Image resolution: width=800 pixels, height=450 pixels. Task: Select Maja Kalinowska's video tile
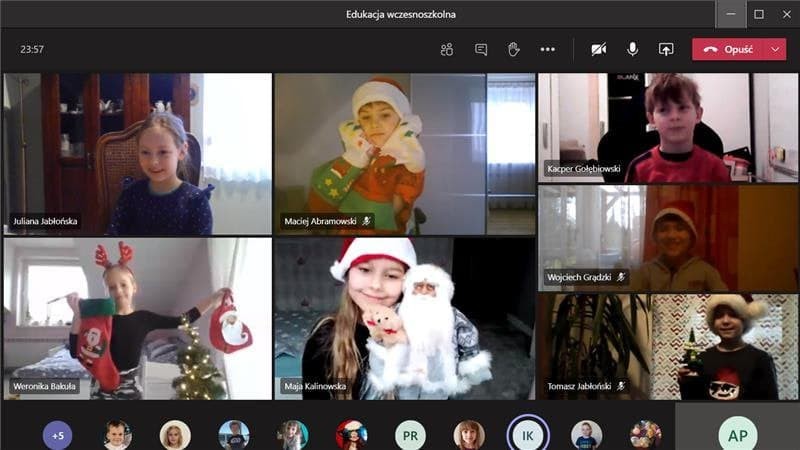(405, 318)
